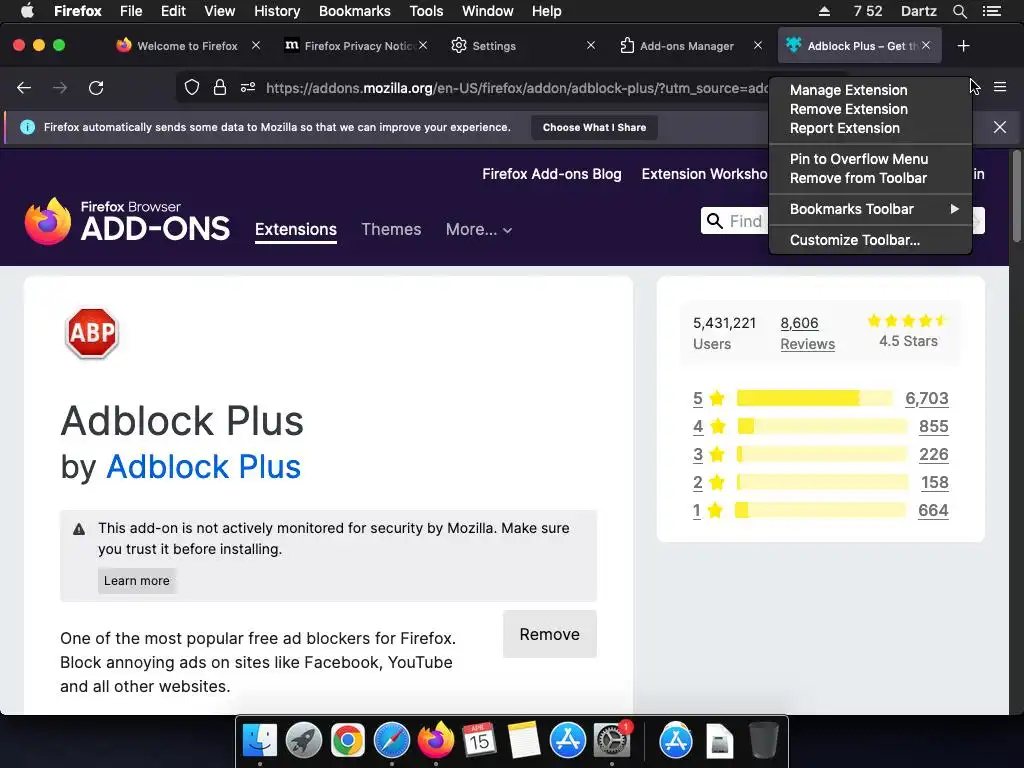Close the Welcome to Firefox tab
The height and width of the screenshot is (768, 1024).
[x=256, y=45]
